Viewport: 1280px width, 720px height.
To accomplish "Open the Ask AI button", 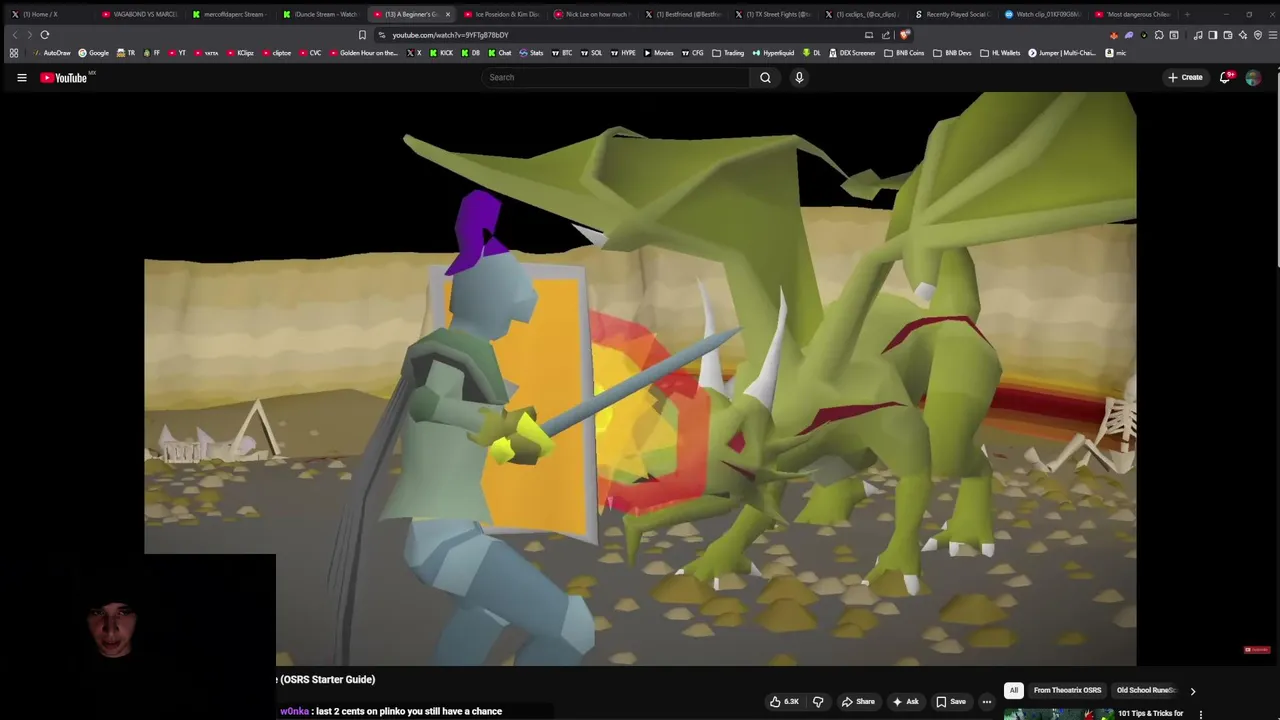I will pos(905,701).
